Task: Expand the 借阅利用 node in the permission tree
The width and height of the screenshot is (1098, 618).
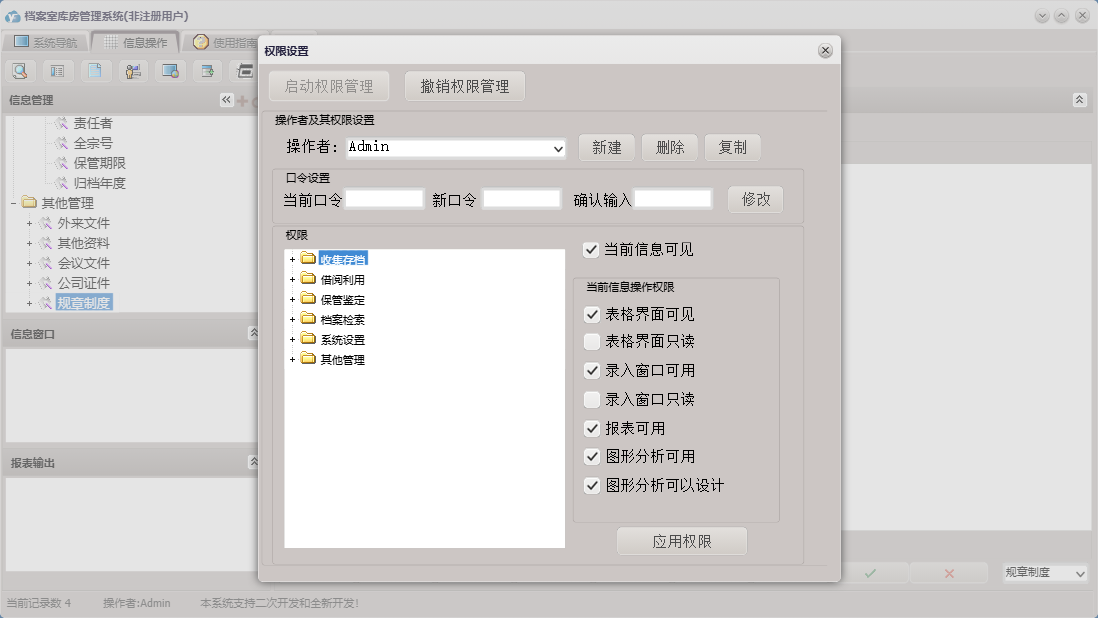Action: [293, 280]
